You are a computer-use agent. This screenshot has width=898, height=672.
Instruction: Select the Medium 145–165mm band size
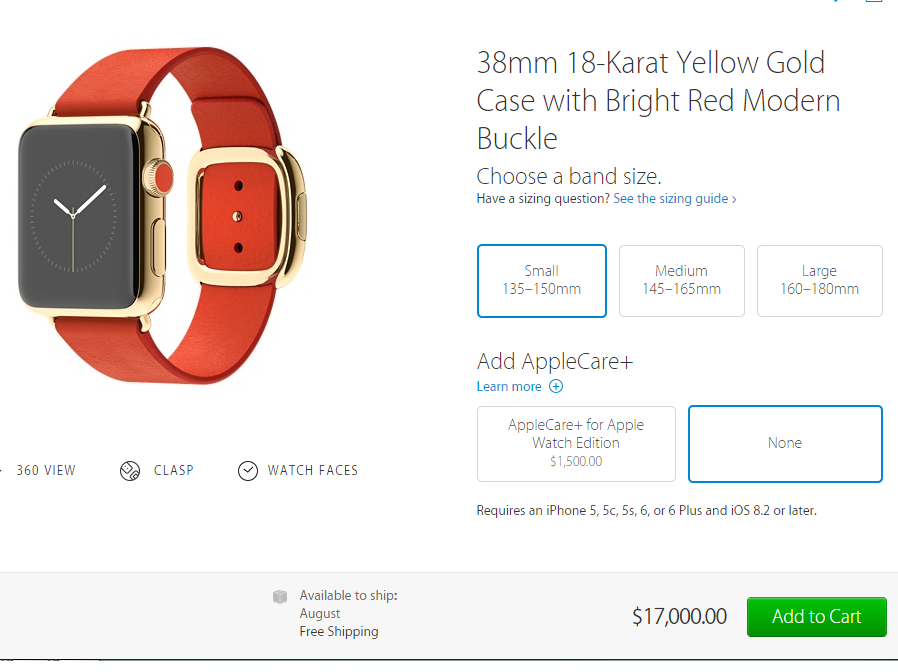tap(682, 281)
